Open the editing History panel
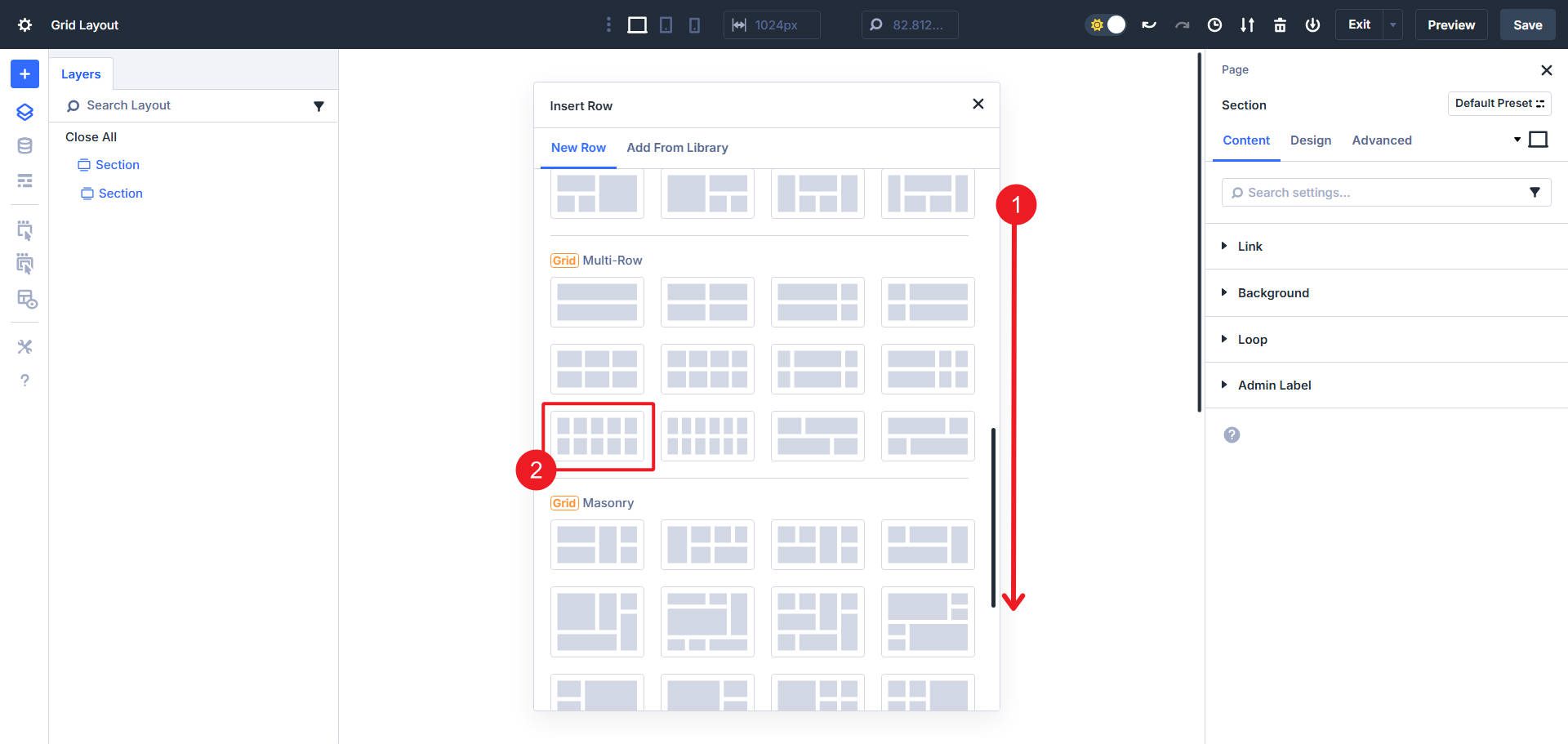1568x744 pixels. pos(1214,25)
